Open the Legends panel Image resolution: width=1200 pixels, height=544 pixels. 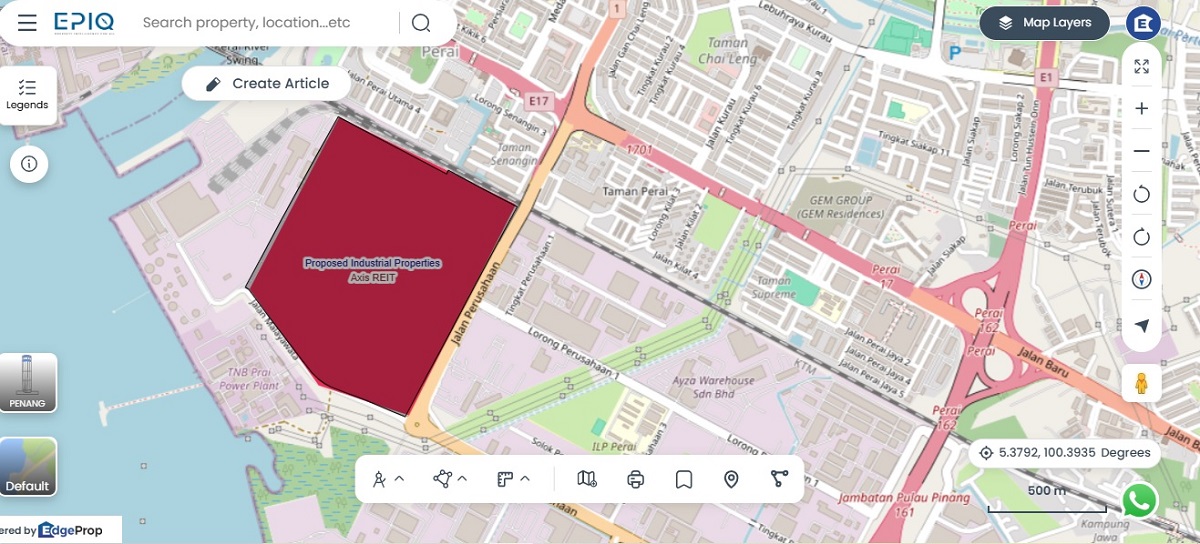(27, 95)
